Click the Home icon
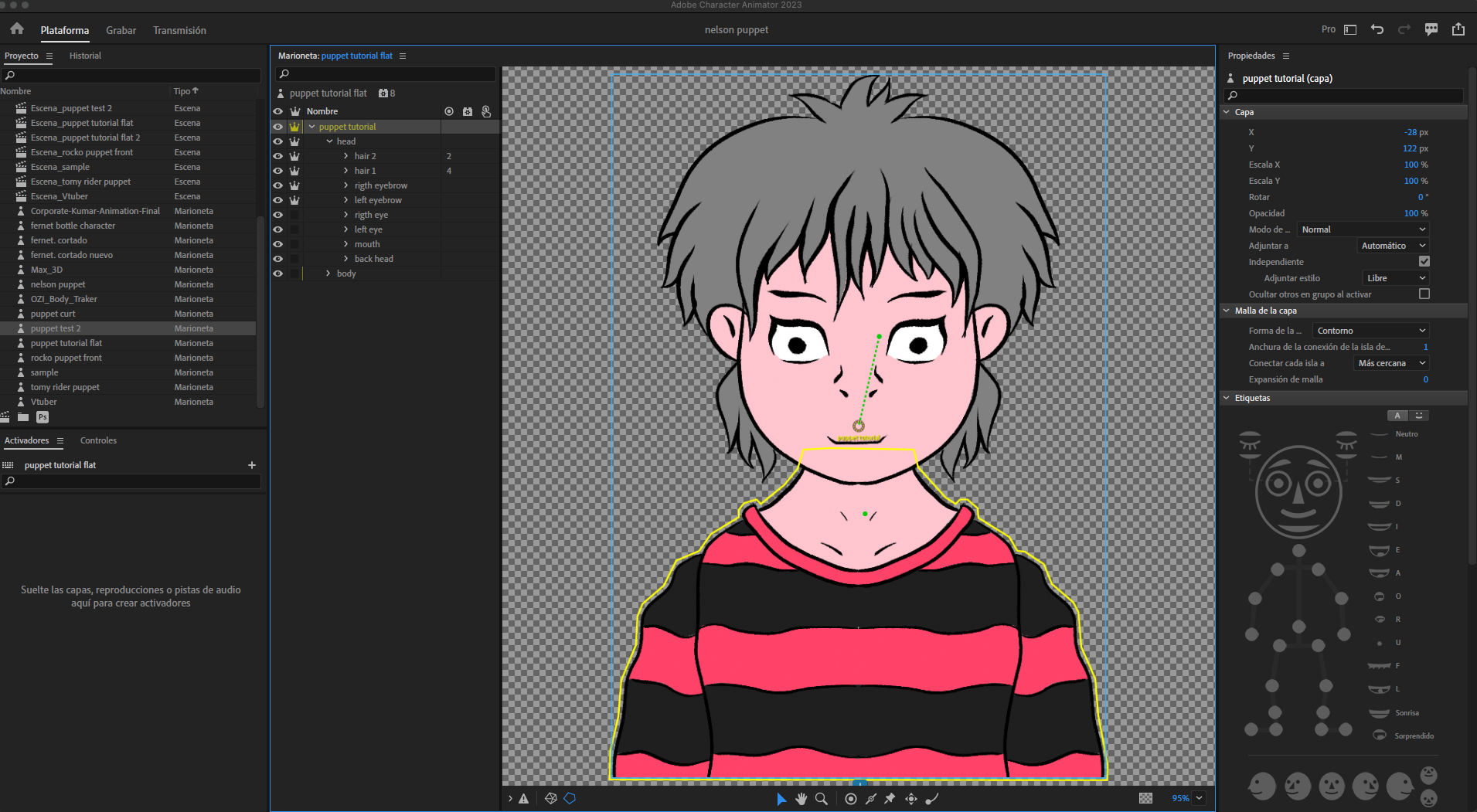The height and width of the screenshot is (812, 1477). (17, 29)
